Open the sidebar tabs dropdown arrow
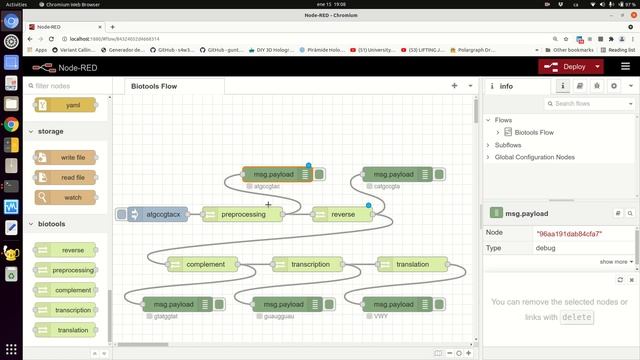 [631, 86]
